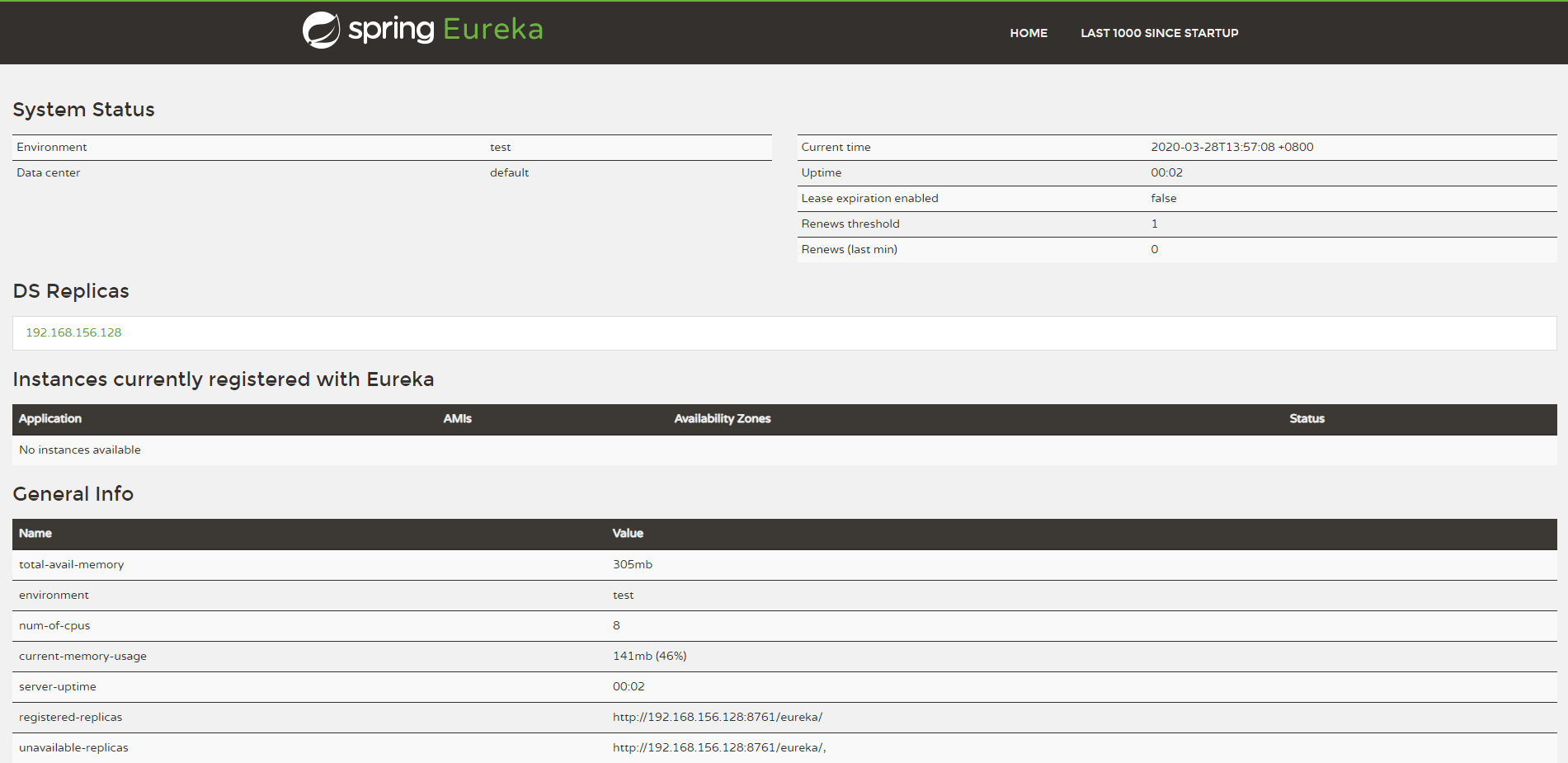Click the 141mb (46%) memory usage value

pyautogui.click(x=649, y=657)
